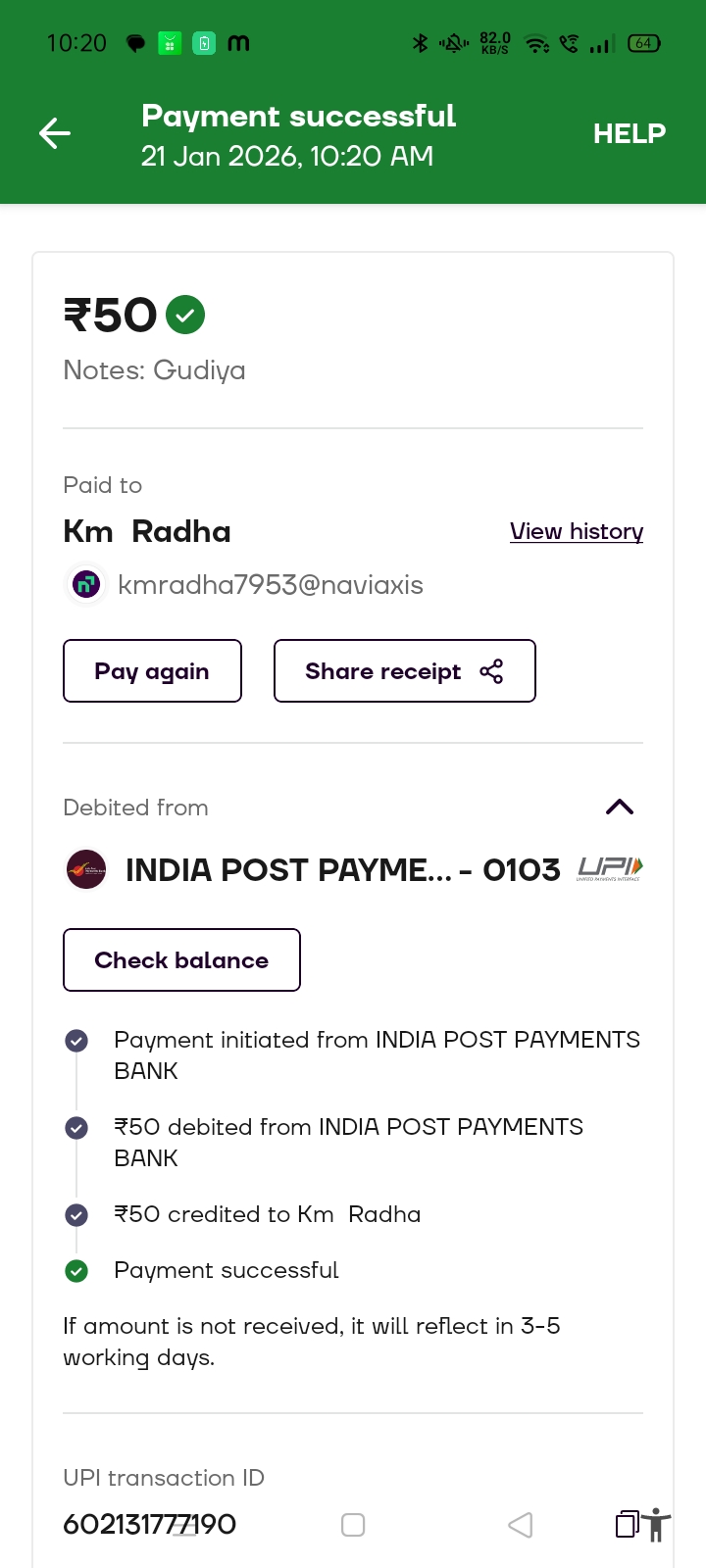Tap the Payment initiated step marker
This screenshot has width=706, height=1568.
click(76, 1041)
